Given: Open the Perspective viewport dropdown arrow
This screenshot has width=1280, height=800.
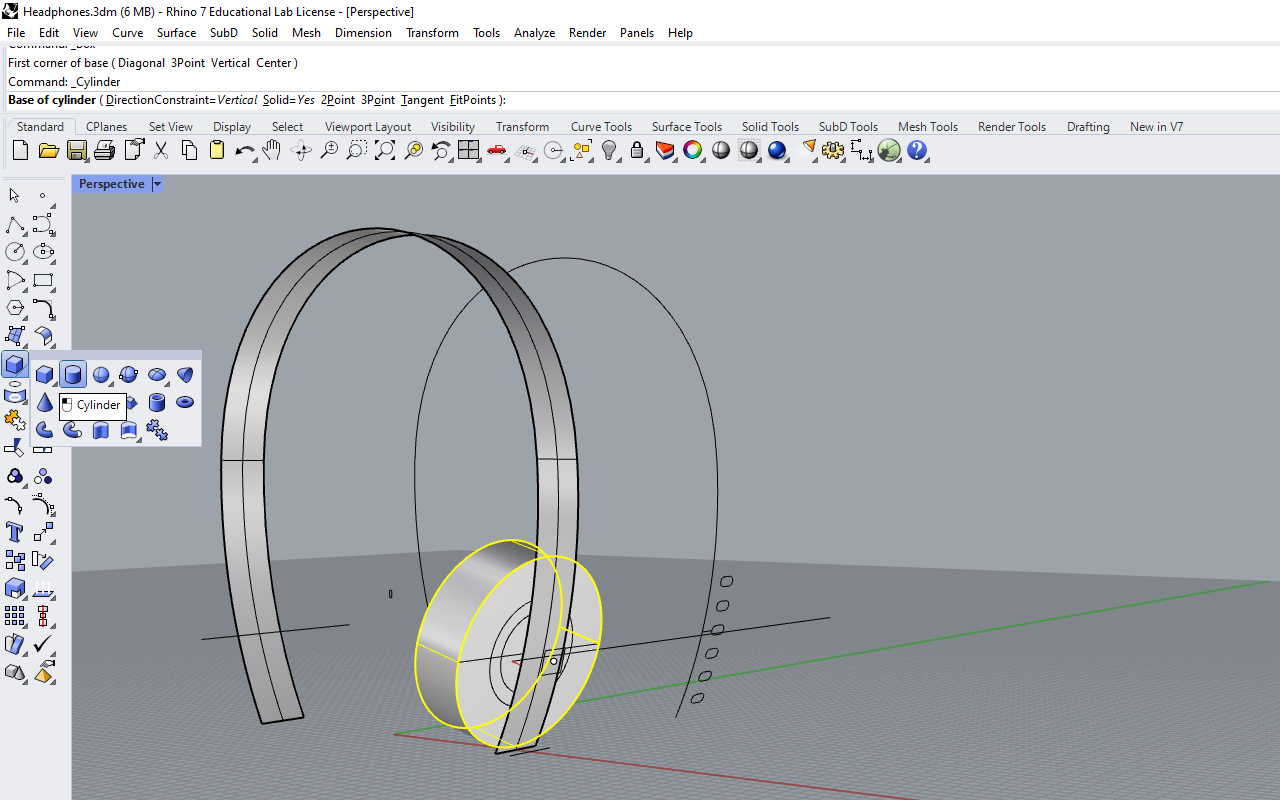Looking at the screenshot, I should coord(157,184).
